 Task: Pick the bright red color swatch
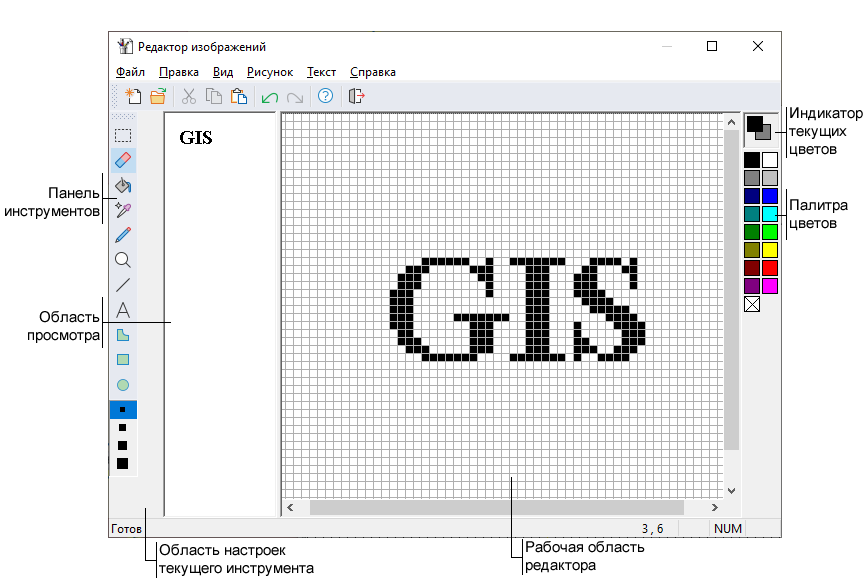770,268
